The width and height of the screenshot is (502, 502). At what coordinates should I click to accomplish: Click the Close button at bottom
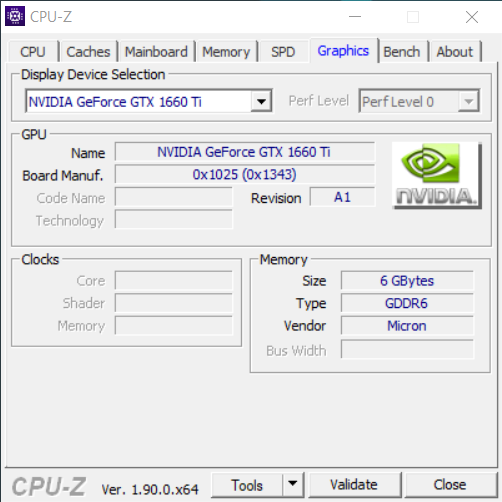tap(450, 484)
